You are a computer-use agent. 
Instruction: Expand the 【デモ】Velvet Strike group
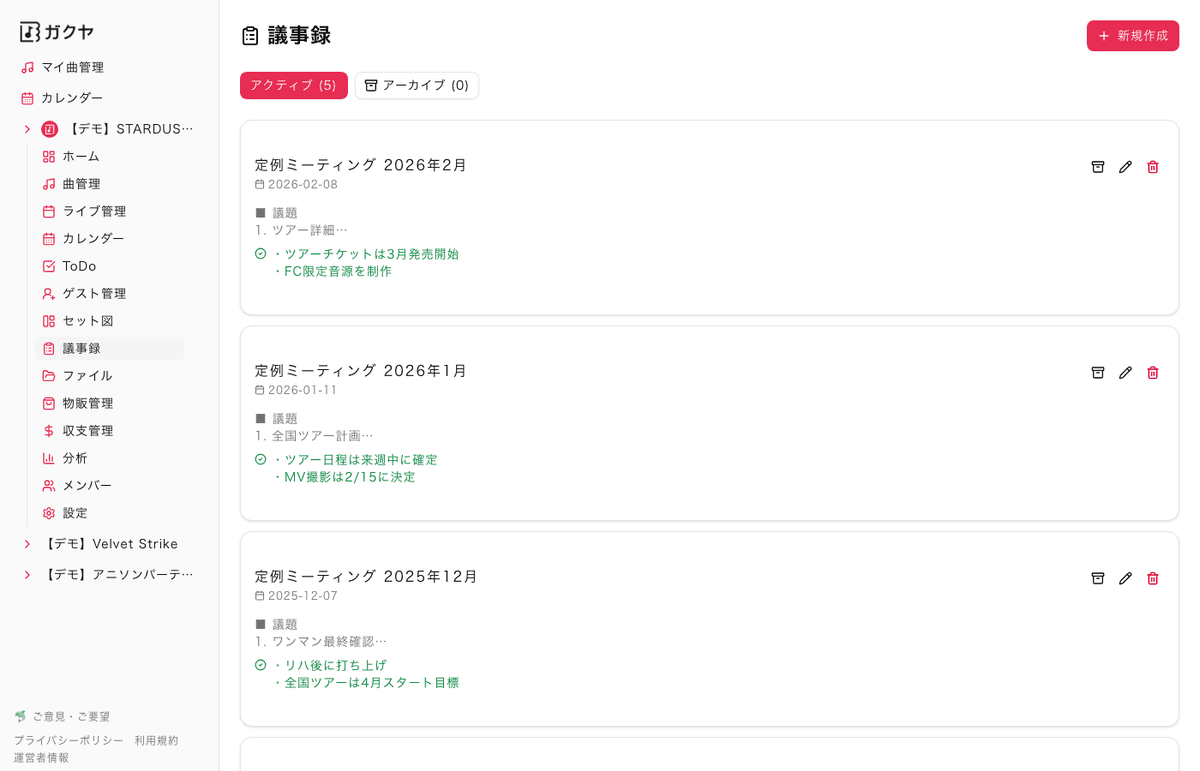pyautogui.click(x=27, y=543)
